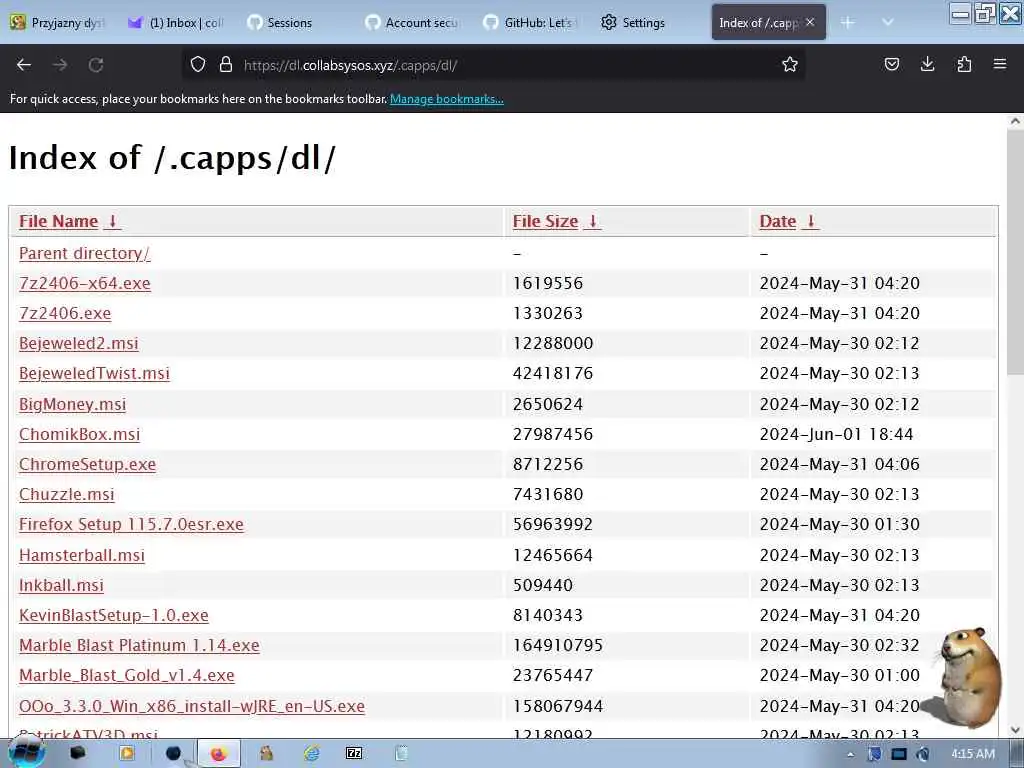
Task: Open a new tab with the plus icon
Action: pyautogui.click(x=848, y=22)
